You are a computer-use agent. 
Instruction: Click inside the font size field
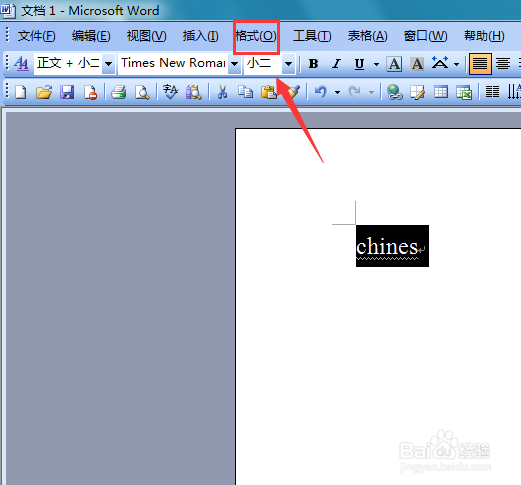[x=263, y=64]
